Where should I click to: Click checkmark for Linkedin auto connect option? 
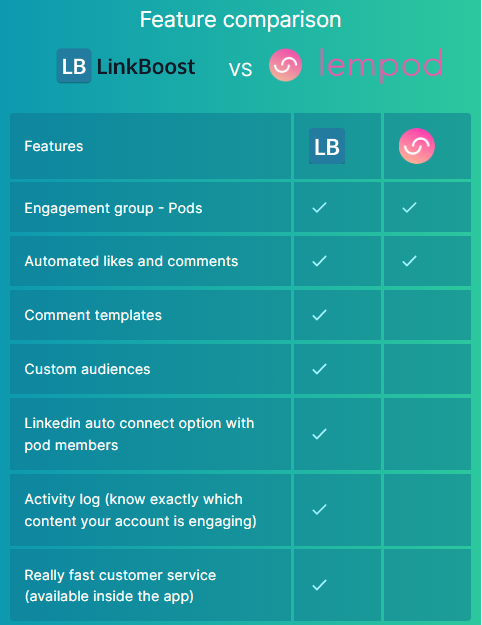pyautogui.click(x=319, y=434)
